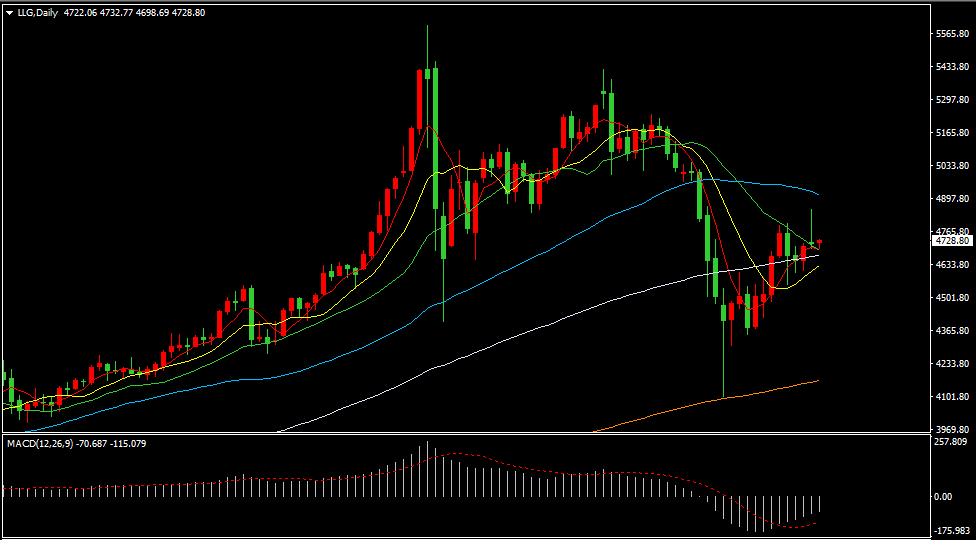Image resolution: width=976 pixels, height=540 pixels.
Task: Click the 4365.80 price axis label
Action: [952, 330]
